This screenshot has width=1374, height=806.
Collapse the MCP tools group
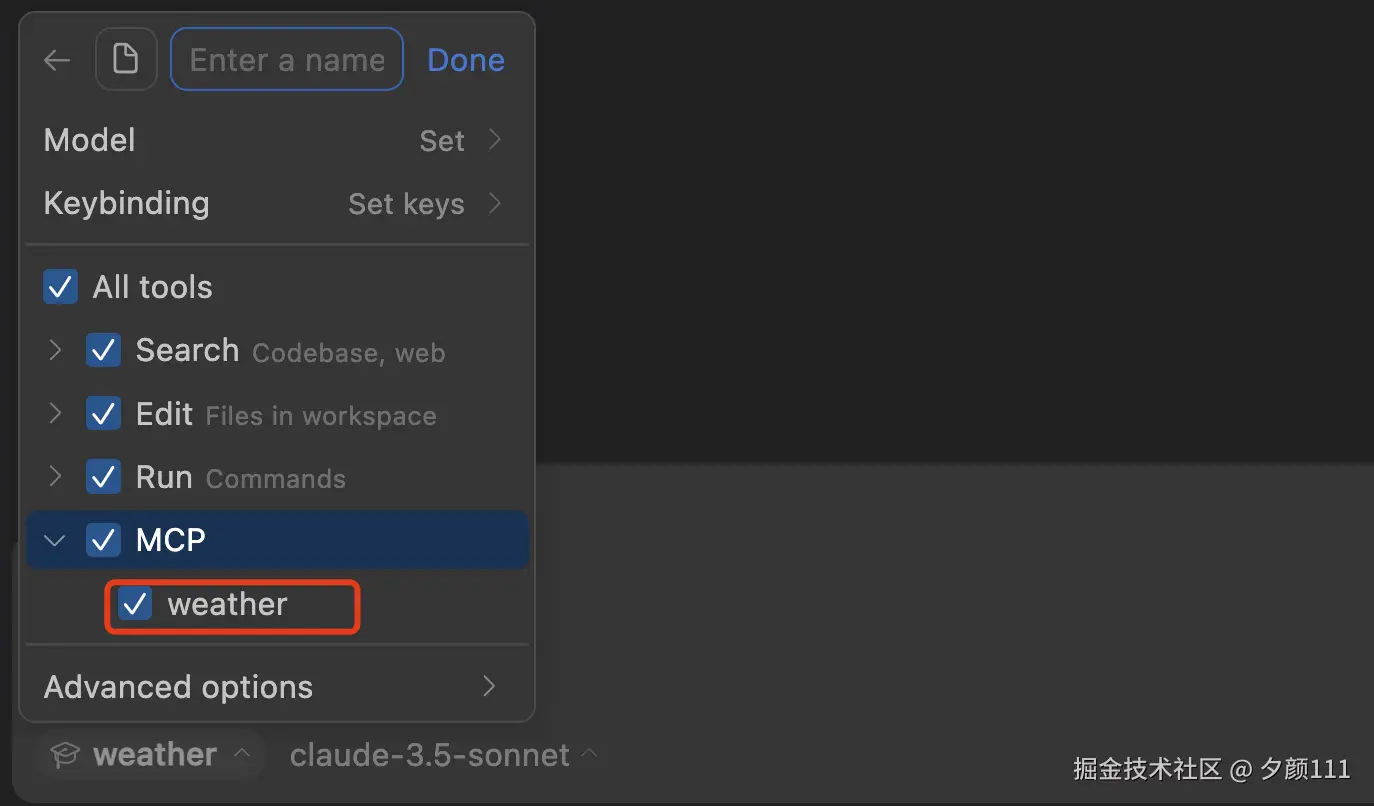click(56, 540)
